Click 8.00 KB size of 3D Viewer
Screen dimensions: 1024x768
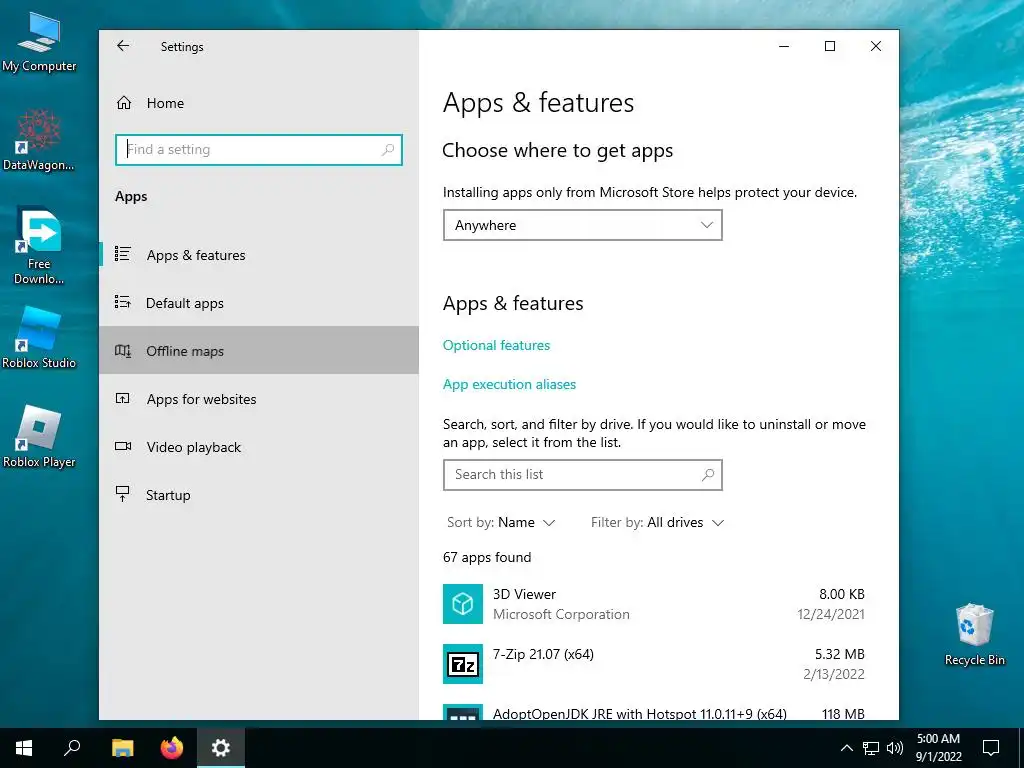[842, 594]
